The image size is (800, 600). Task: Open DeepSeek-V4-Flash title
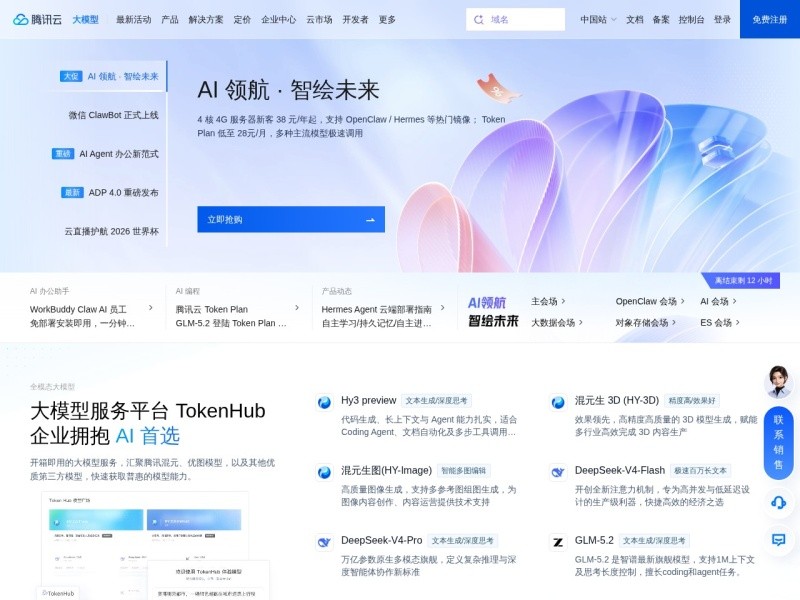(x=620, y=470)
